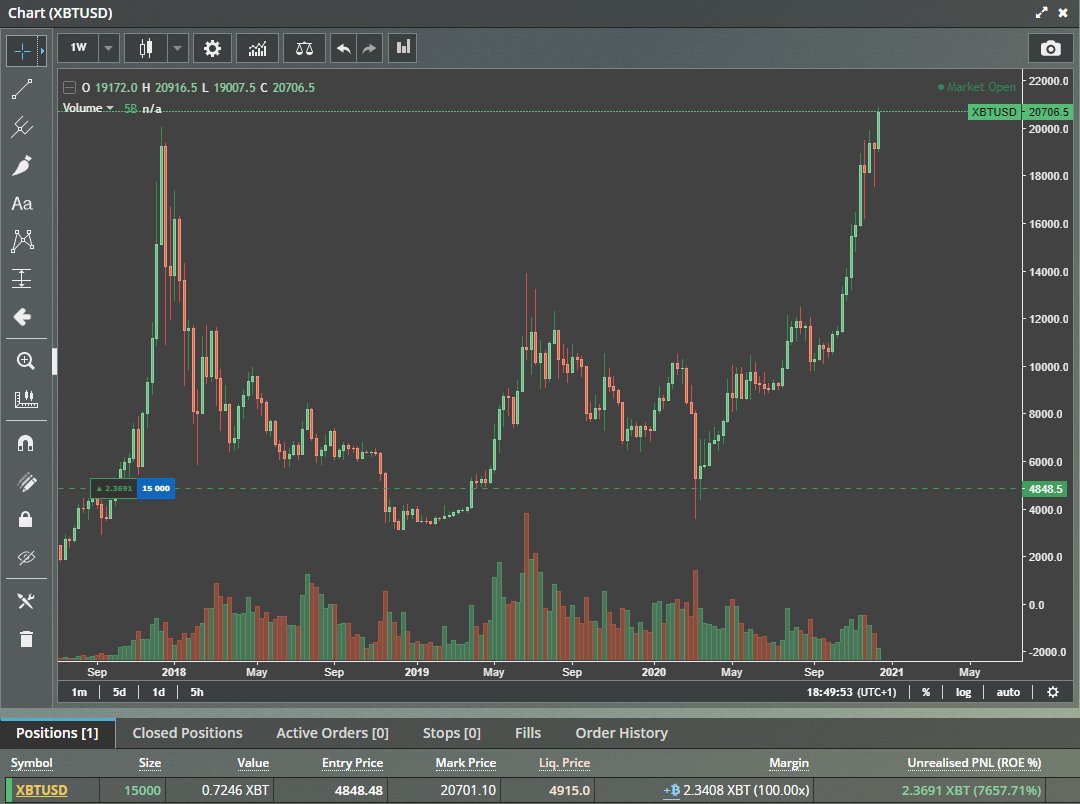The image size is (1080, 804).
Task: Open chart properties gear in toolbar
Action: [x=212, y=48]
